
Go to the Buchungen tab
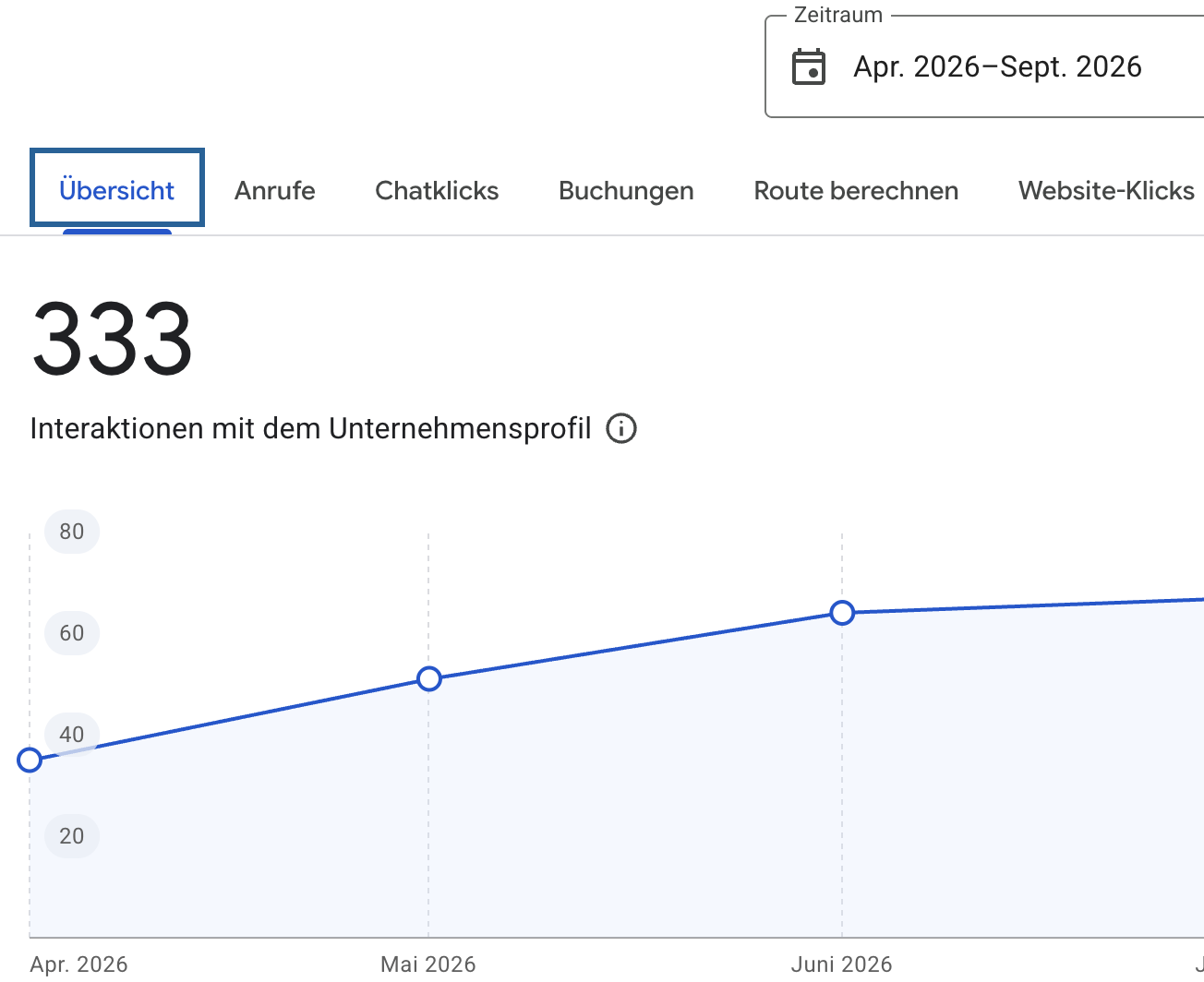626,190
